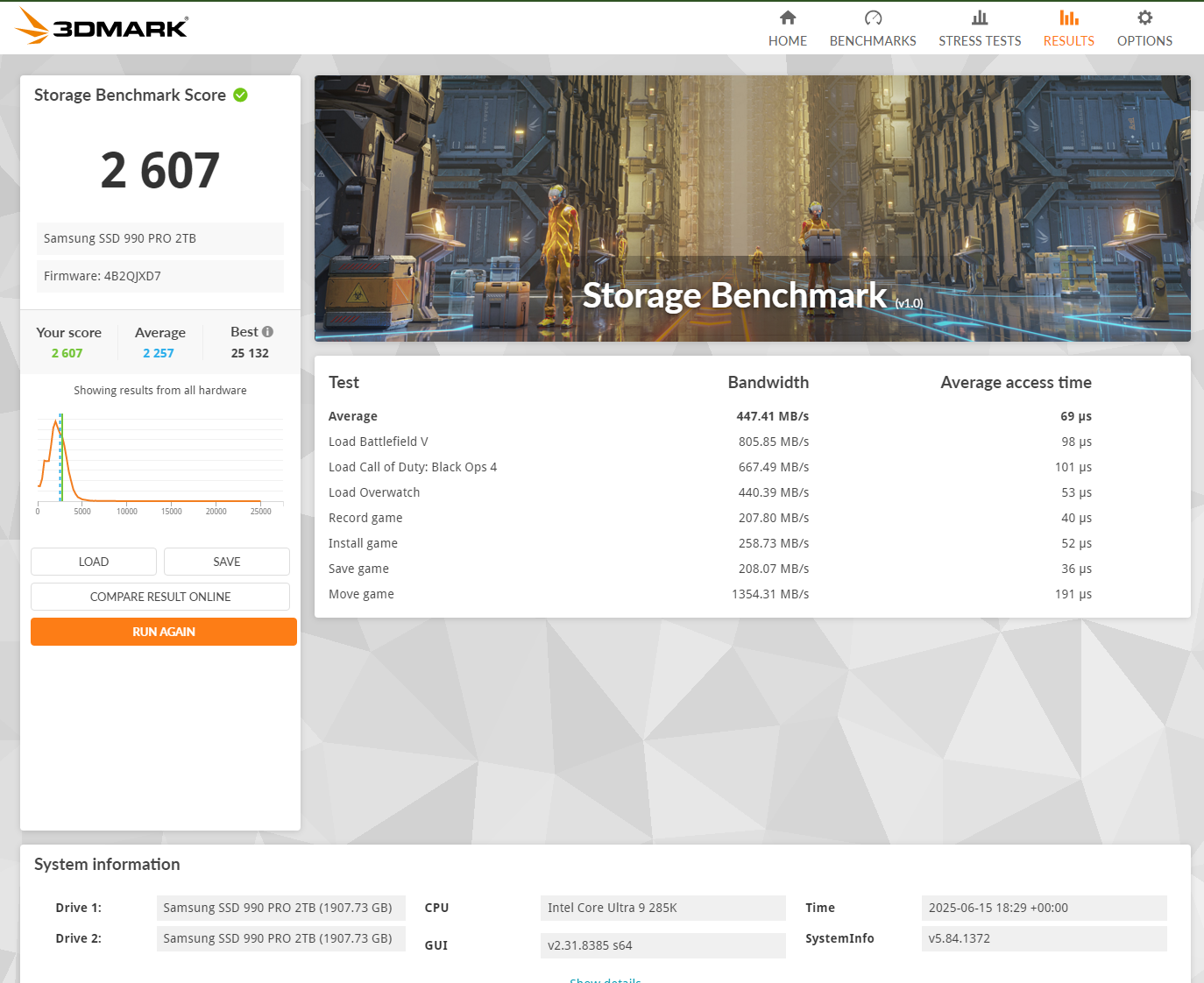Screen dimensions: 1204x983
Task: Click the Home house icon
Action: pos(787,18)
